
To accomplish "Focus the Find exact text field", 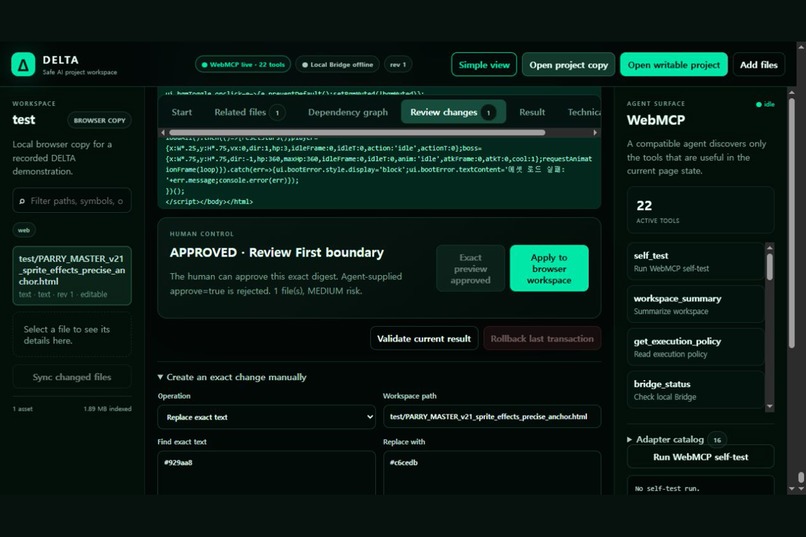I will [x=266, y=473].
